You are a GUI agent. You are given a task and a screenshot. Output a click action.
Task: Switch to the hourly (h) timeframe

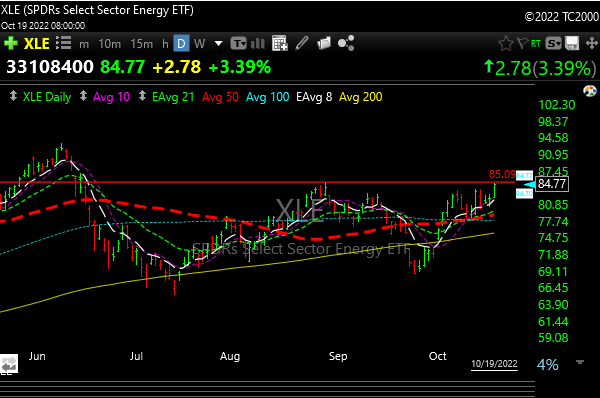coord(165,44)
